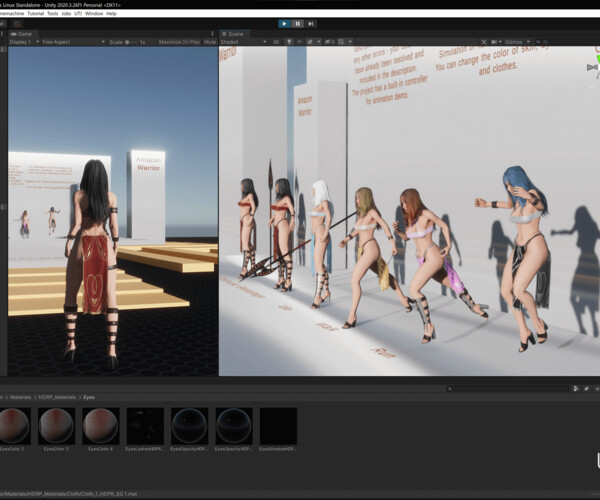The height and width of the screenshot is (500, 600).
Task: Switch to the Scene tab
Action: click(234, 34)
